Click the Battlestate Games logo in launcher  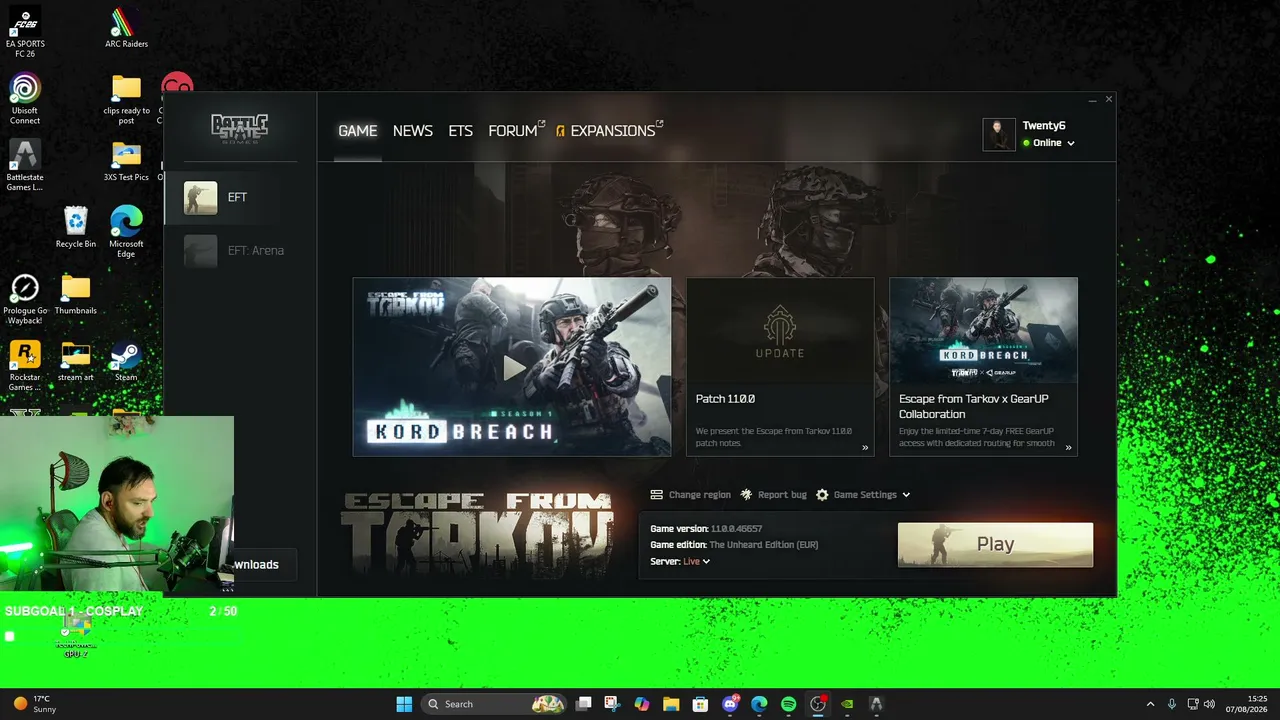point(240,127)
